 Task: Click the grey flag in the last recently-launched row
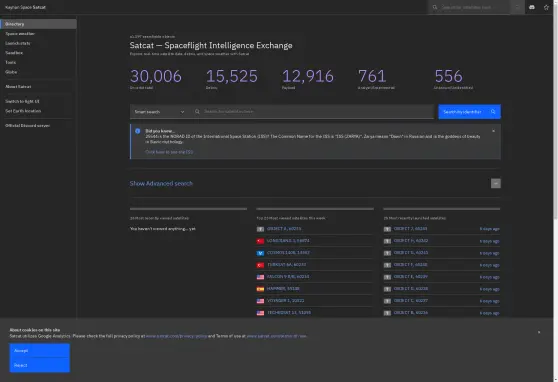pyautogui.click(x=387, y=313)
